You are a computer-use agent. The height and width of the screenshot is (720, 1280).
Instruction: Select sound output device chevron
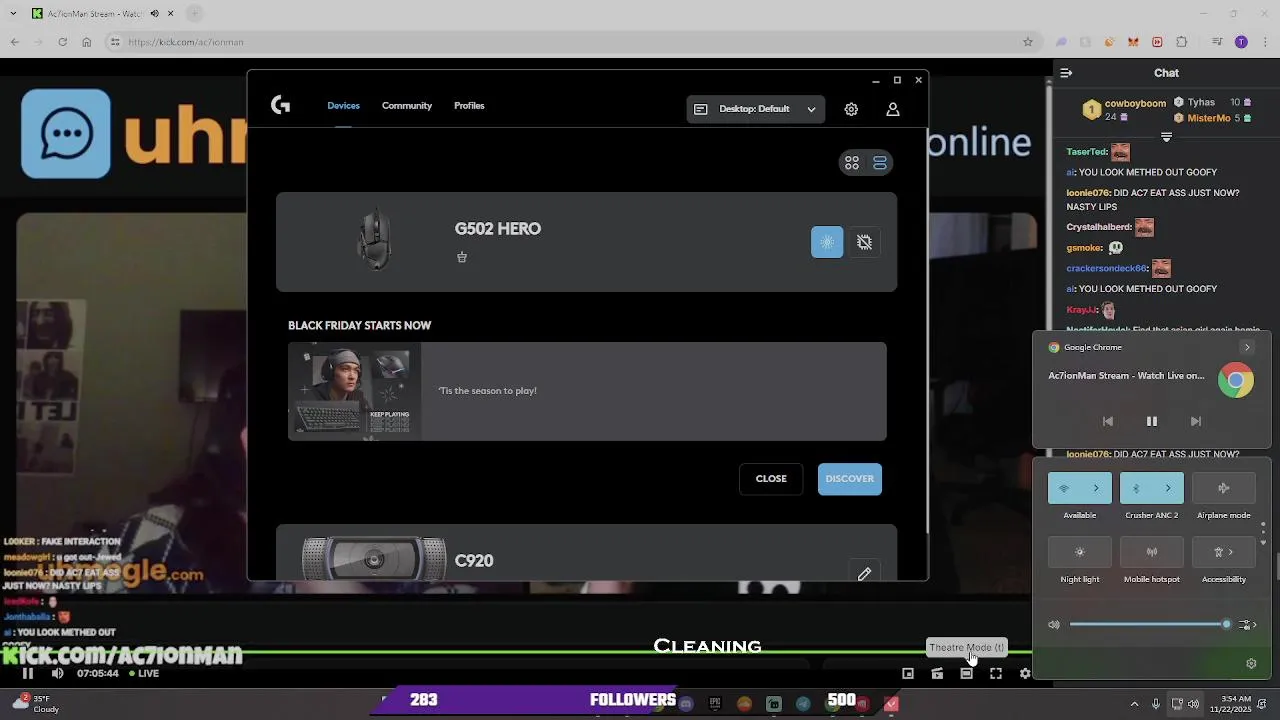[1248, 625]
